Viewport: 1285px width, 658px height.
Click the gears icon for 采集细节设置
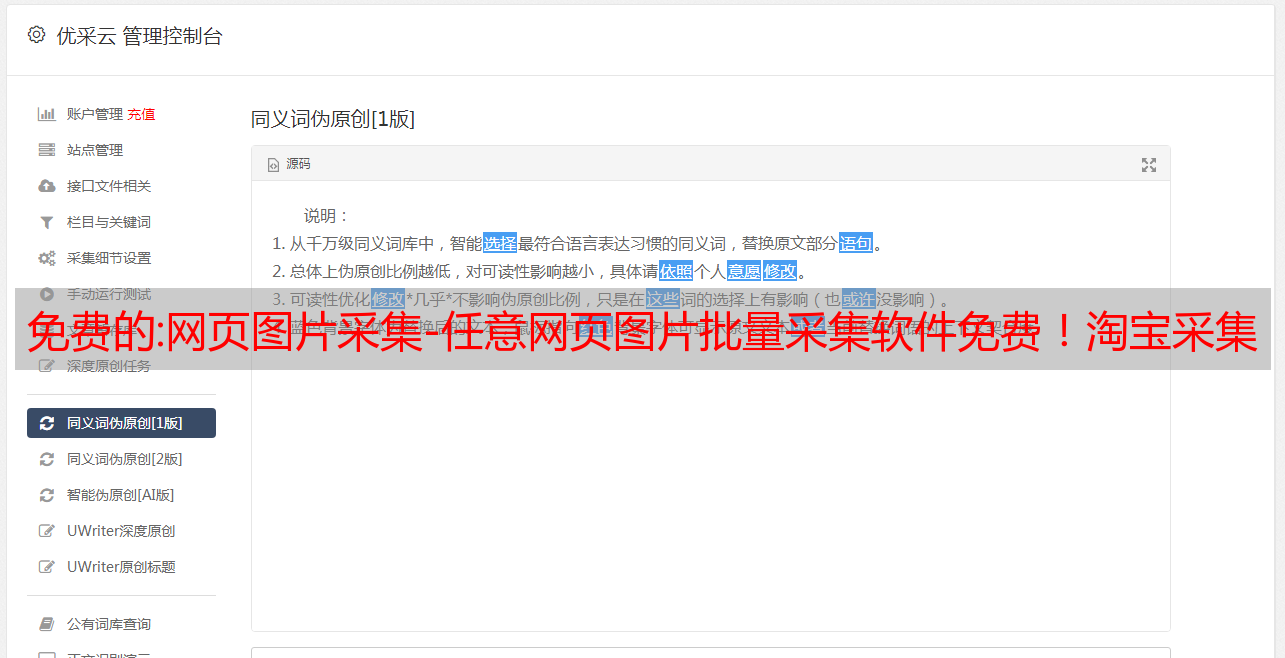(x=46, y=258)
